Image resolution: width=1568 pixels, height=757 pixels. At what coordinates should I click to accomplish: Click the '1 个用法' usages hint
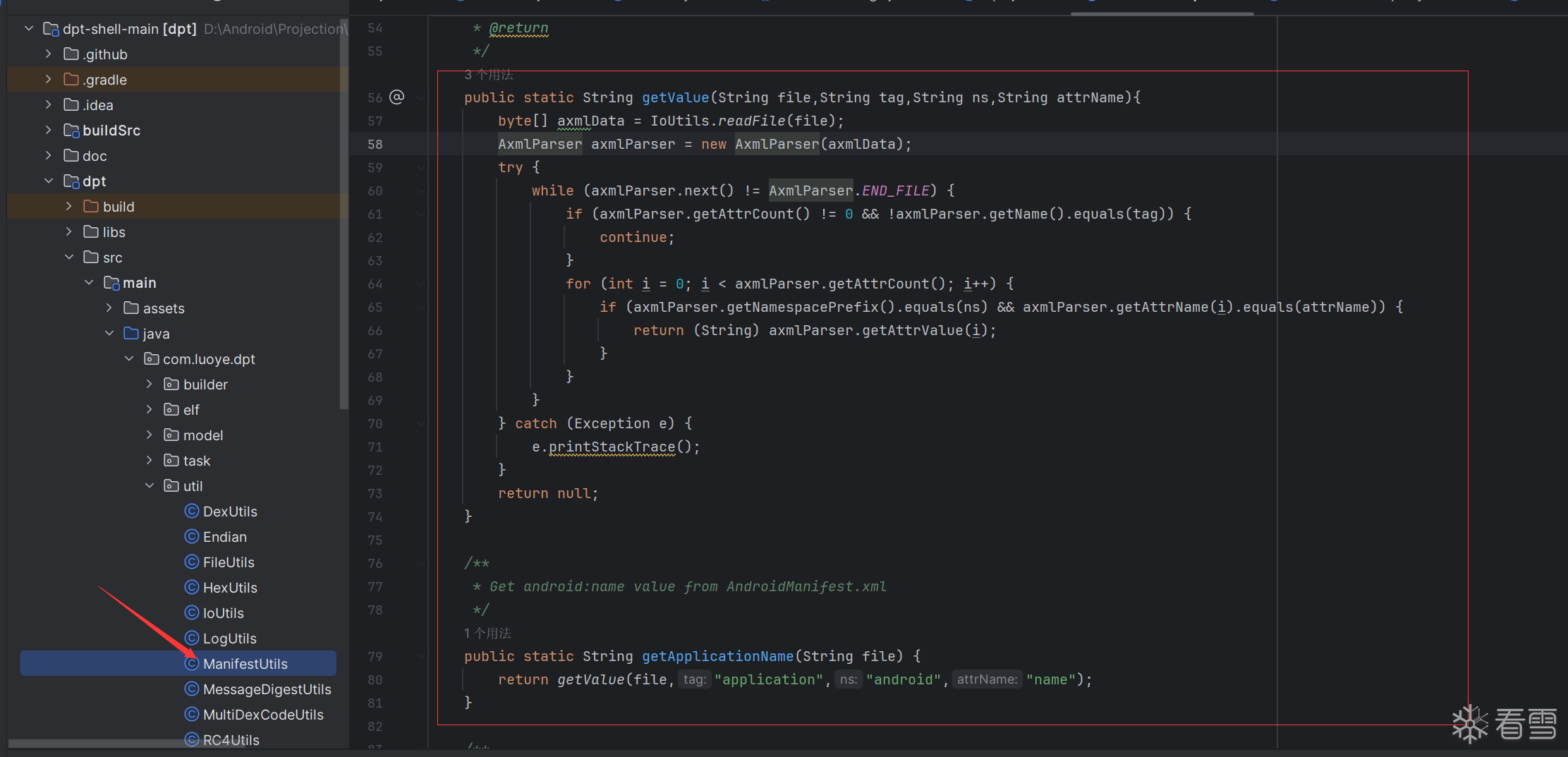click(x=487, y=634)
